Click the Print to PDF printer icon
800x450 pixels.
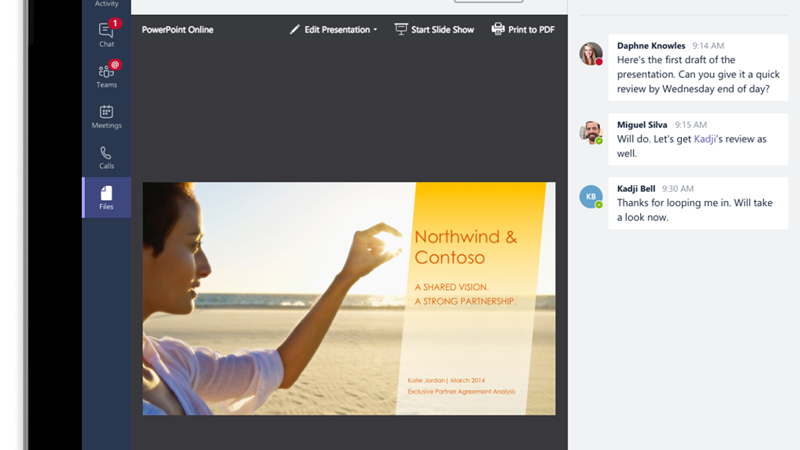pos(498,30)
